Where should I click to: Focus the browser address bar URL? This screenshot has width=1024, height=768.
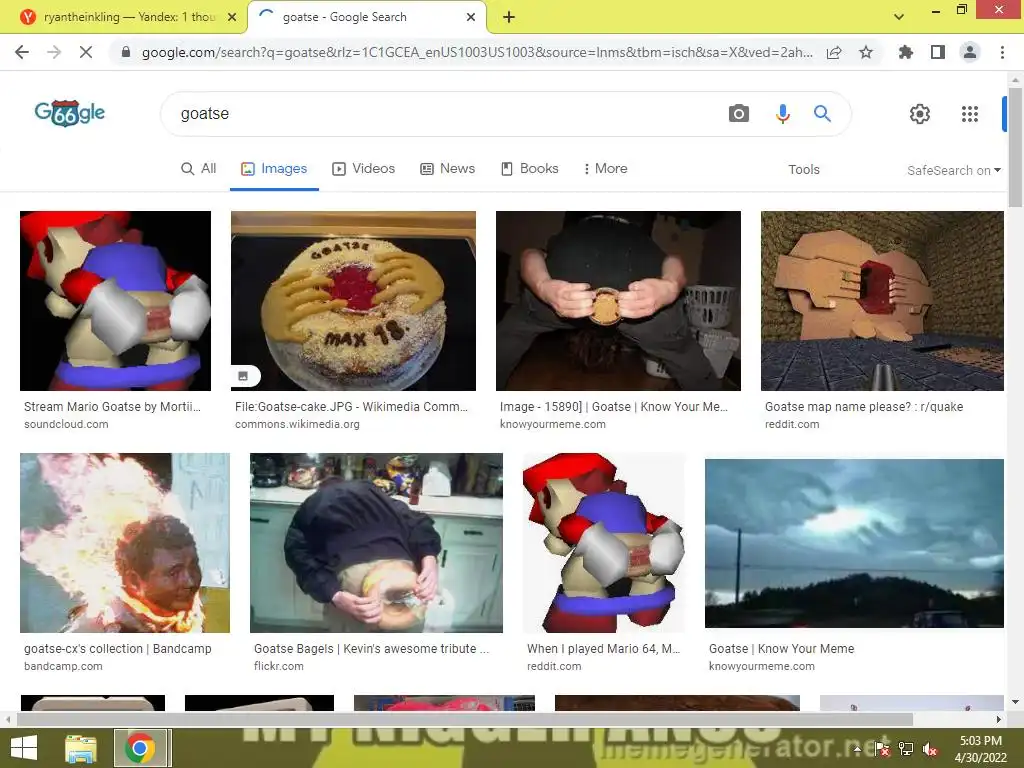tap(477, 52)
